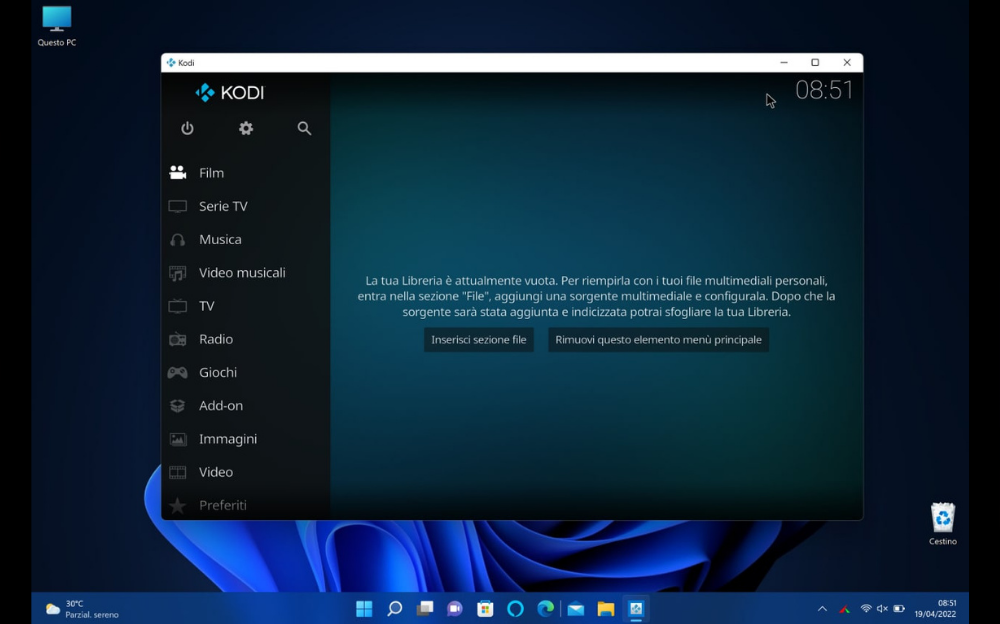Viewport: 1000px width, 624px height.
Task: Select Film in main menu
Action: (211, 173)
